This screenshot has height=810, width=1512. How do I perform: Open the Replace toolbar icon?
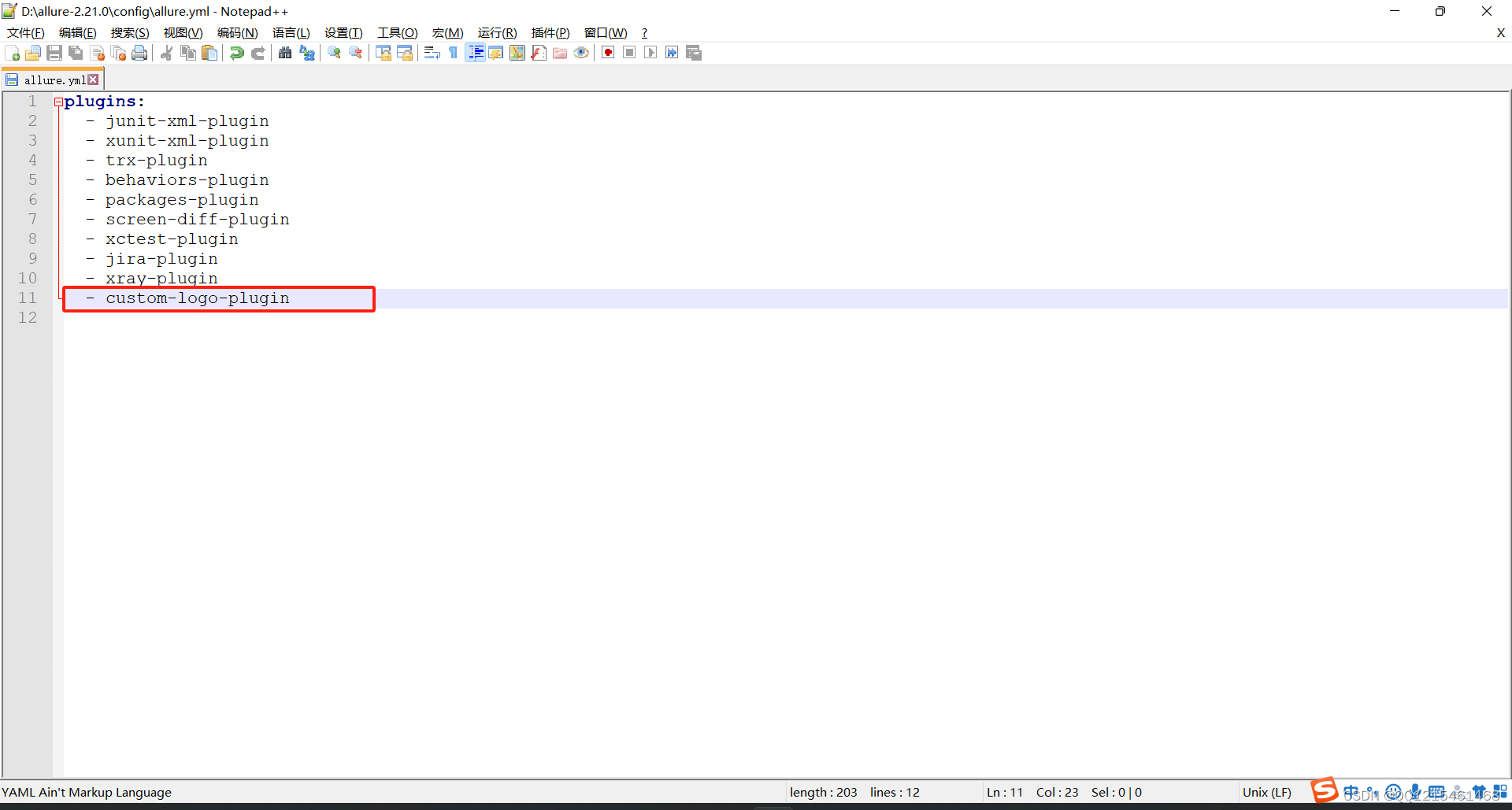click(307, 53)
